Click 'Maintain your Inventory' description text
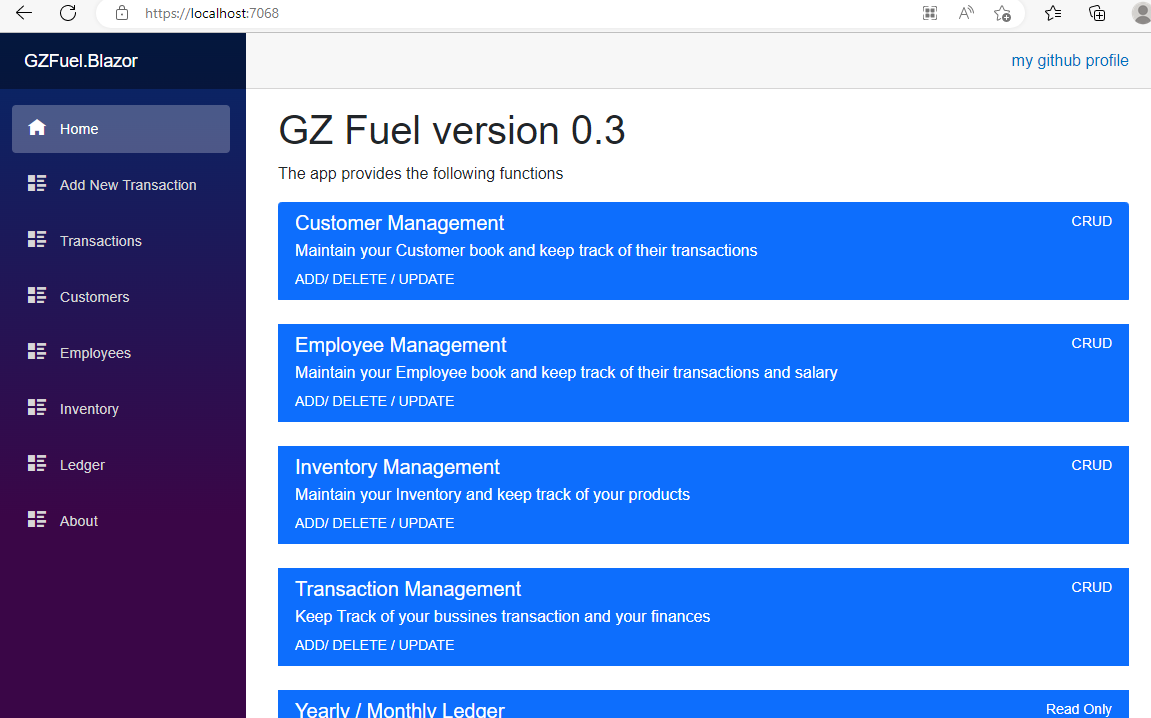1151x718 pixels. (x=493, y=494)
